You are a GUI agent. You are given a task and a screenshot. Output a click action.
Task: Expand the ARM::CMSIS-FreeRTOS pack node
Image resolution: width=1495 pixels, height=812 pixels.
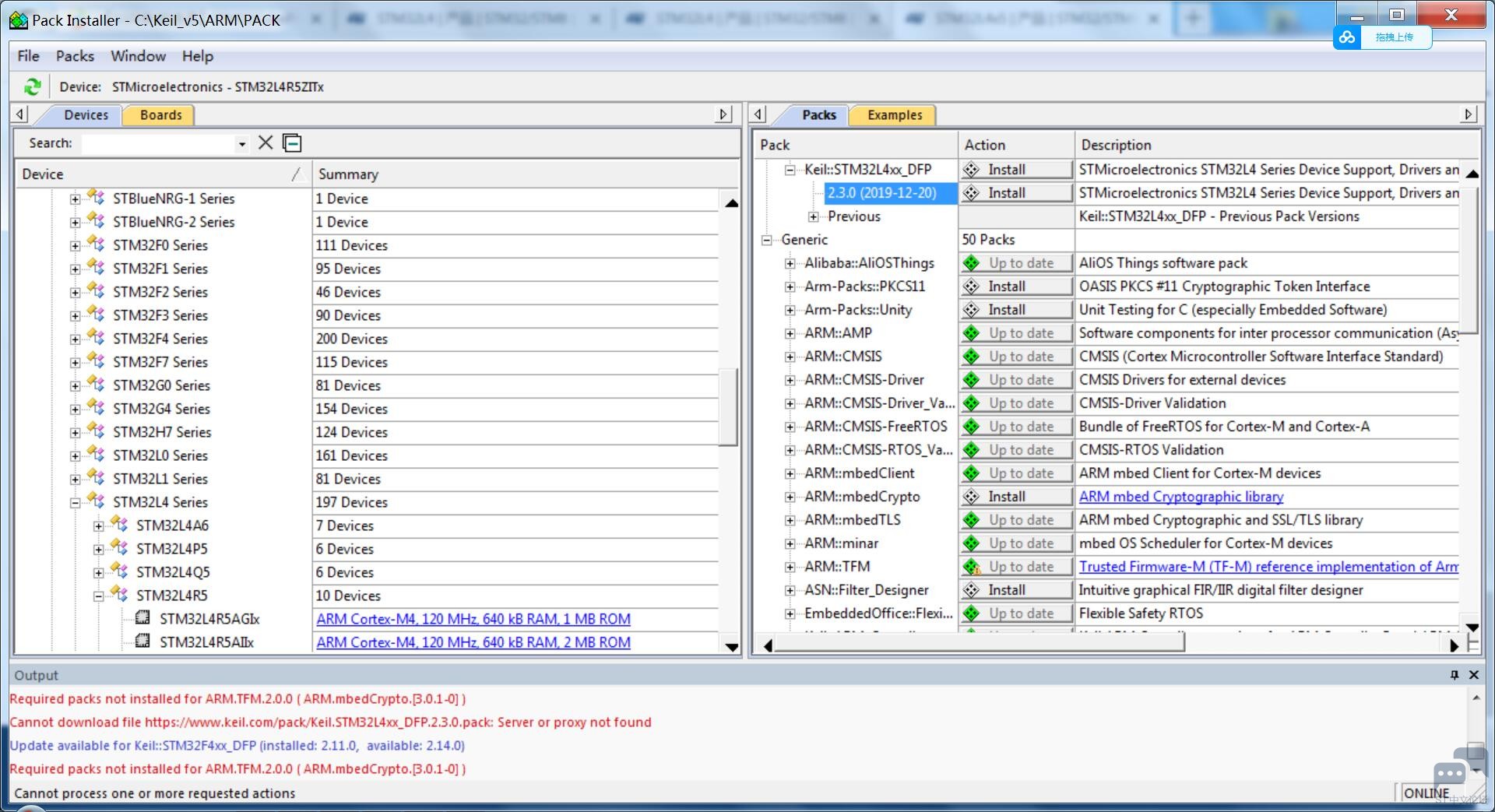pos(790,427)
